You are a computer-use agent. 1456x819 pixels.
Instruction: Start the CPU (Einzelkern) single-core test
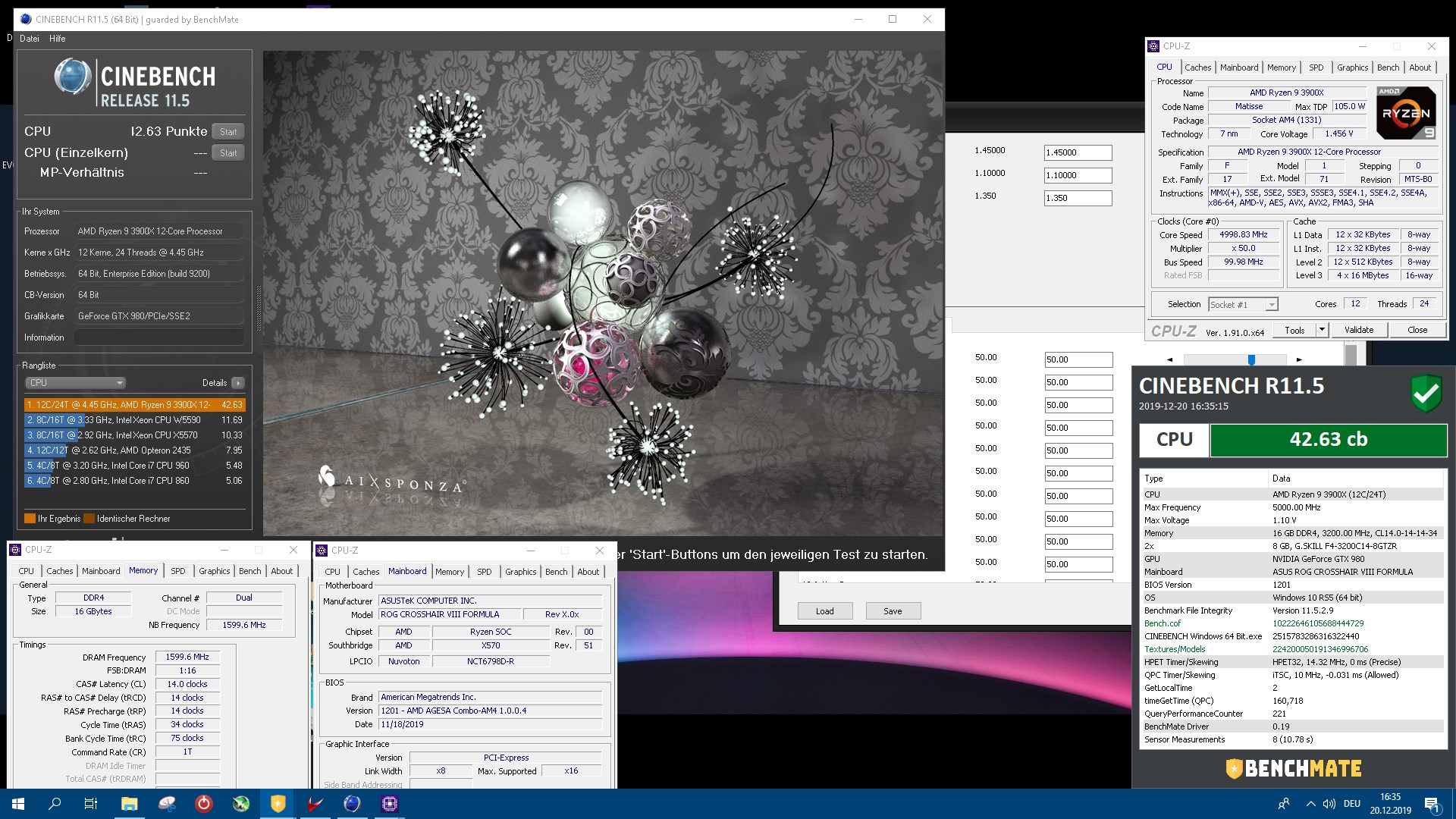tap(228, 152)
